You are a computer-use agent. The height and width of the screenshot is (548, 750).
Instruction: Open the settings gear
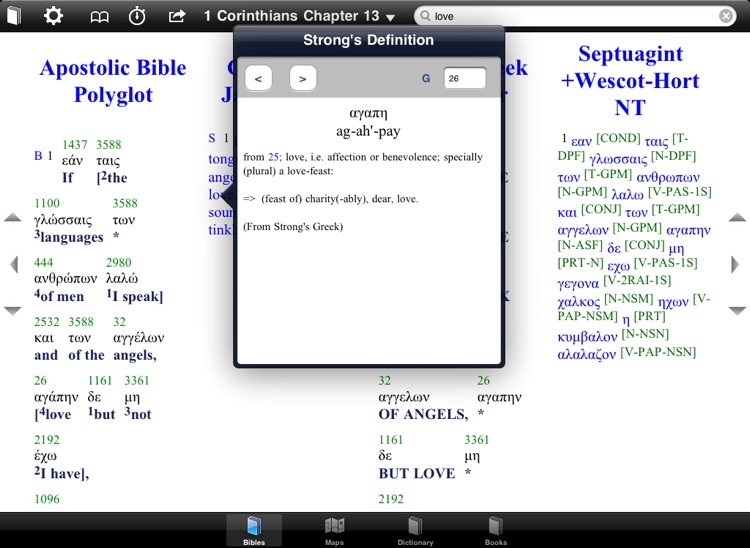pos(53,16)
